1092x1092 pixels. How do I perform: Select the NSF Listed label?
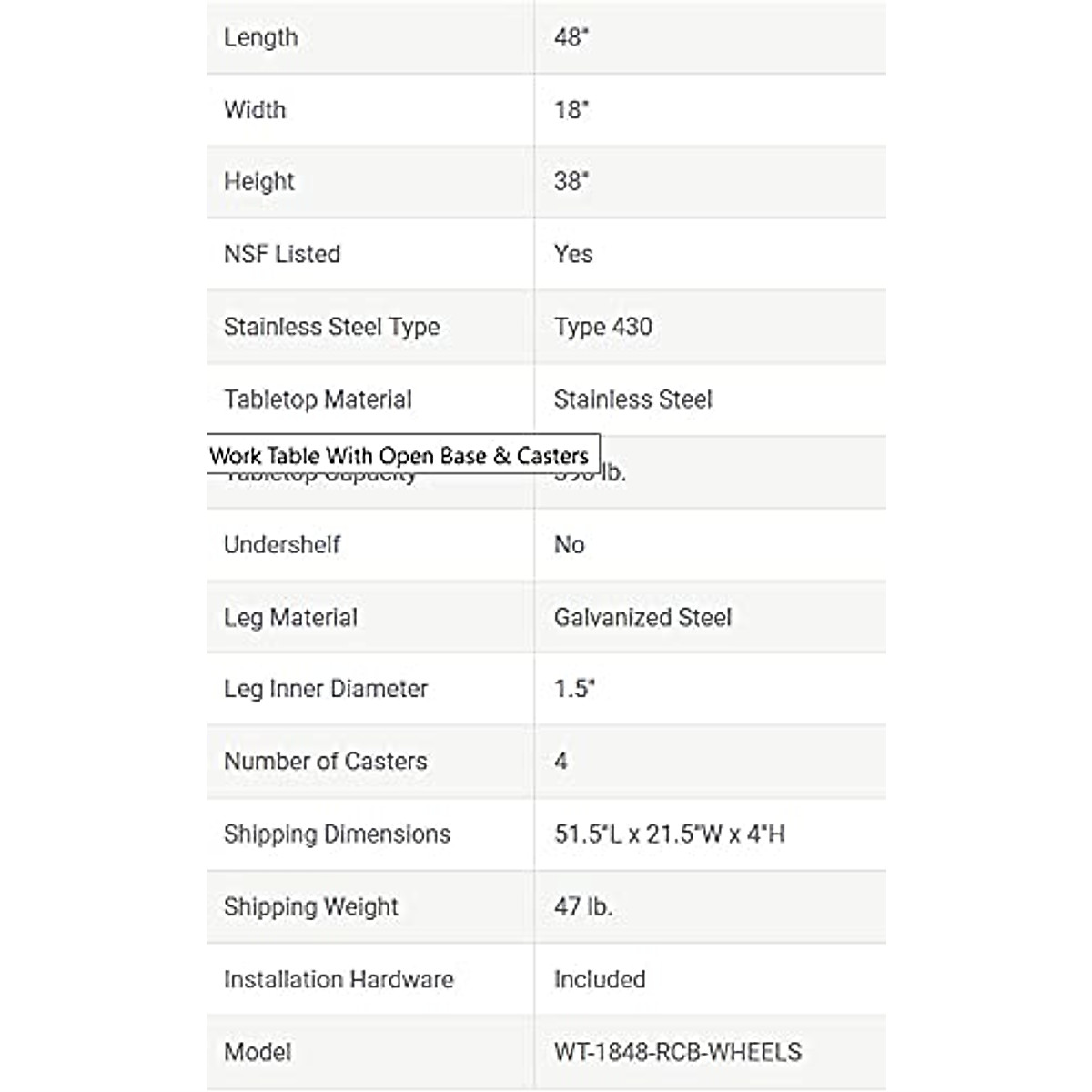coord(282,254)
